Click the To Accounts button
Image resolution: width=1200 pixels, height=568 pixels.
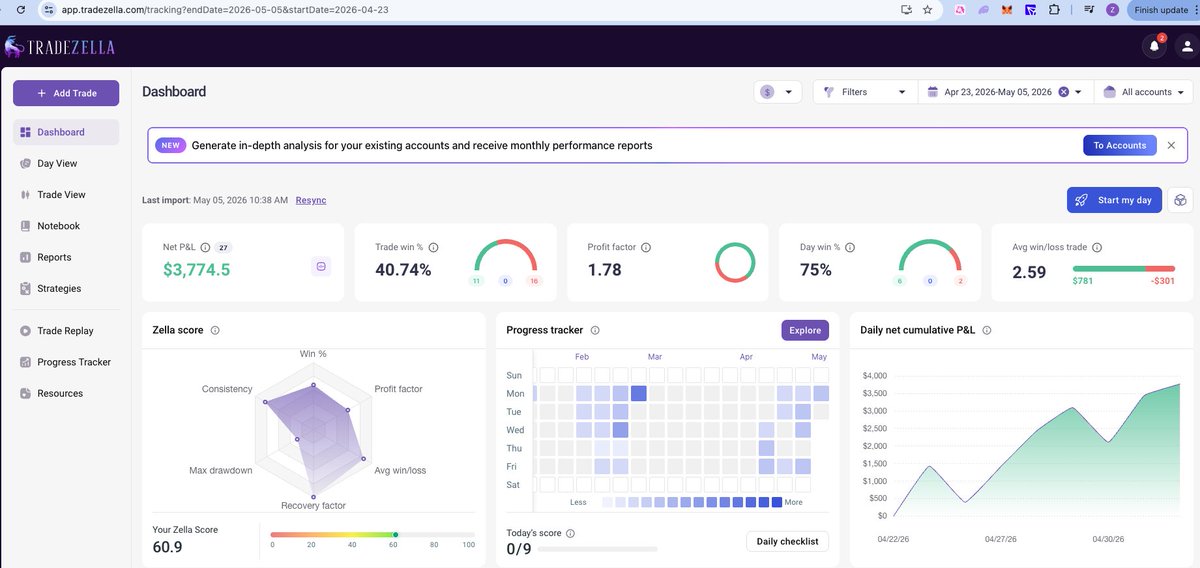coord(1119,145)
